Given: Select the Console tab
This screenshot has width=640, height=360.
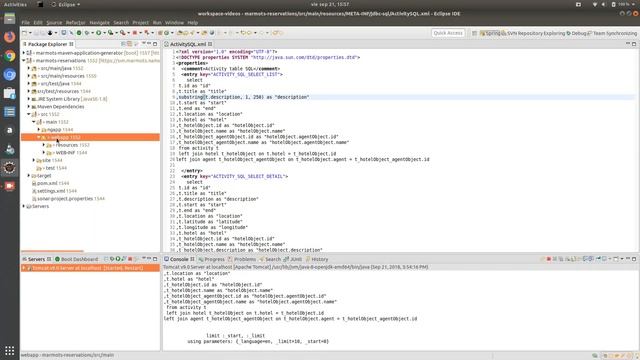Looking at the screenshot, I should (179, 259).
